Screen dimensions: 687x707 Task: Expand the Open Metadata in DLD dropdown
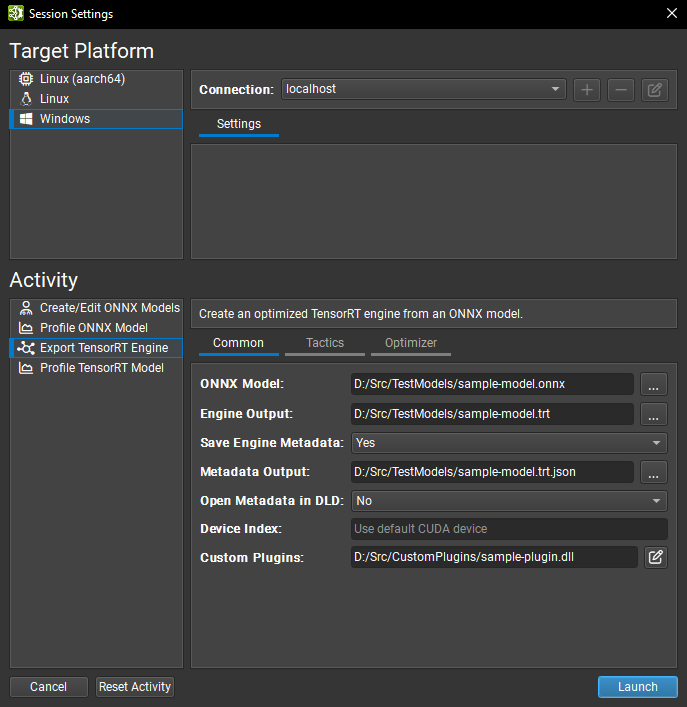[x=509, y=500]
